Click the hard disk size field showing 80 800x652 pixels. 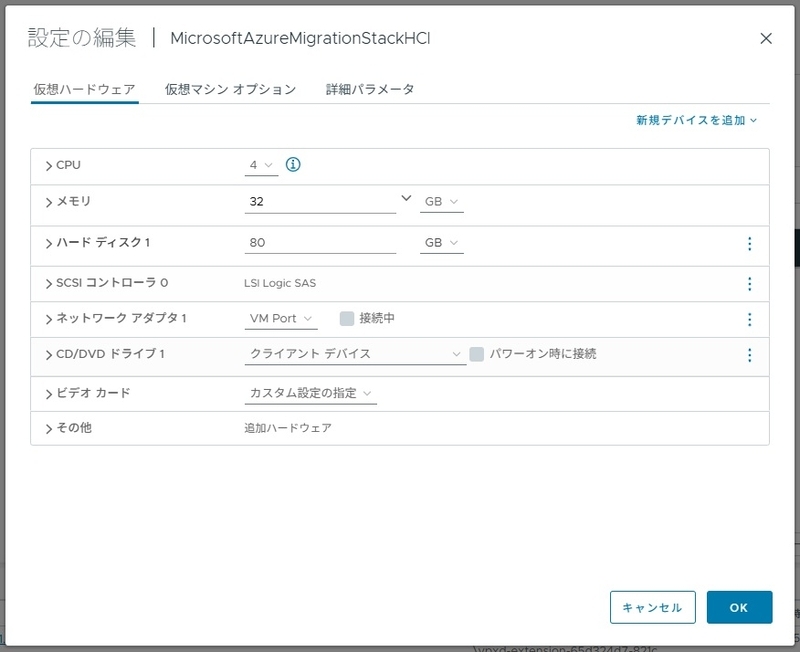coord(320,243)
